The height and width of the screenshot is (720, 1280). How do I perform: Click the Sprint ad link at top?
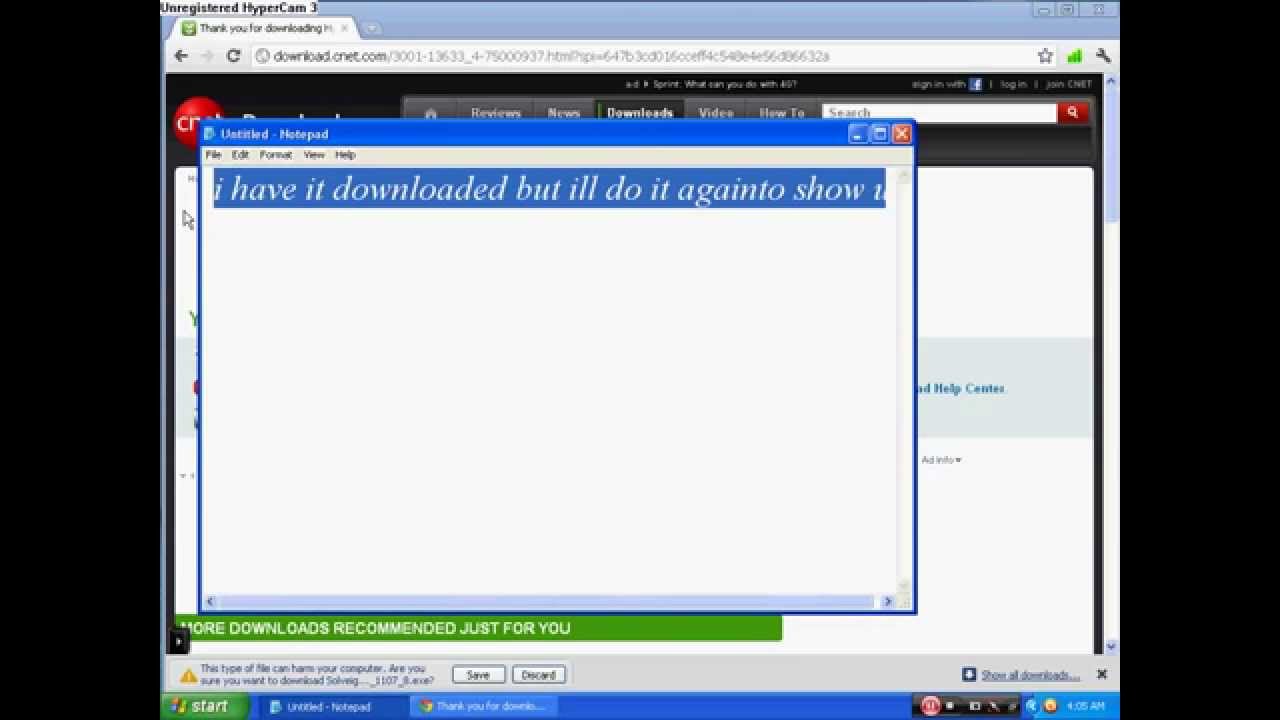click(x=726, y=85)
